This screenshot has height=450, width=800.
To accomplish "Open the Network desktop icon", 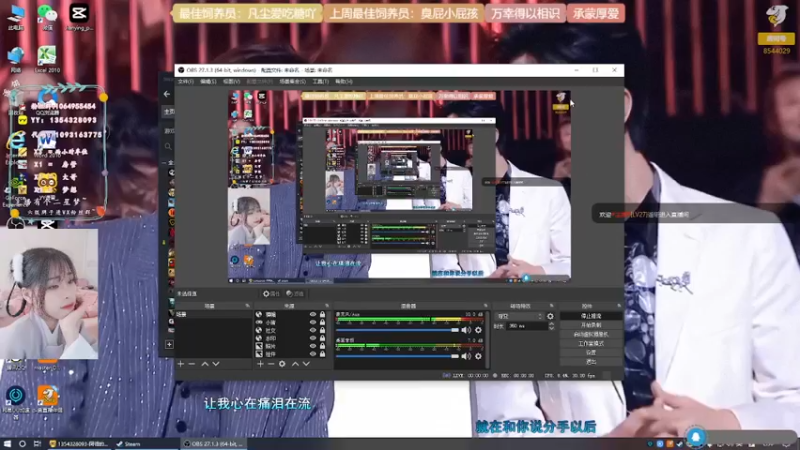I will pos(16,59).
